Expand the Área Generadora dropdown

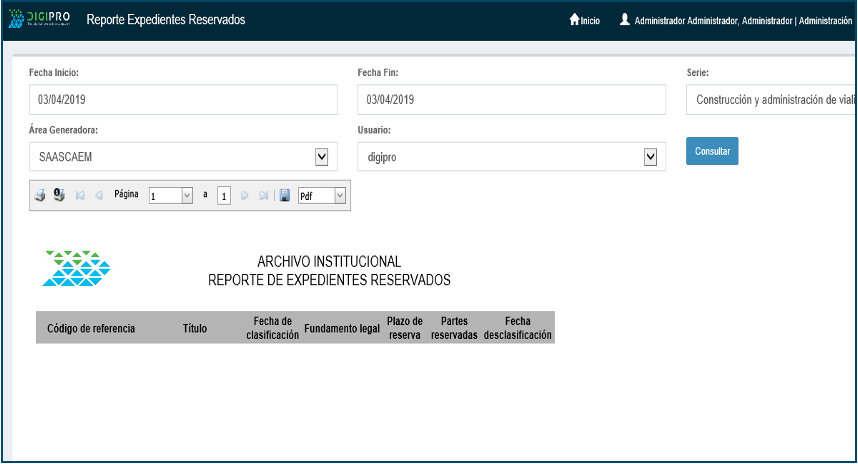pyautogui.click(x=321, y=156)
